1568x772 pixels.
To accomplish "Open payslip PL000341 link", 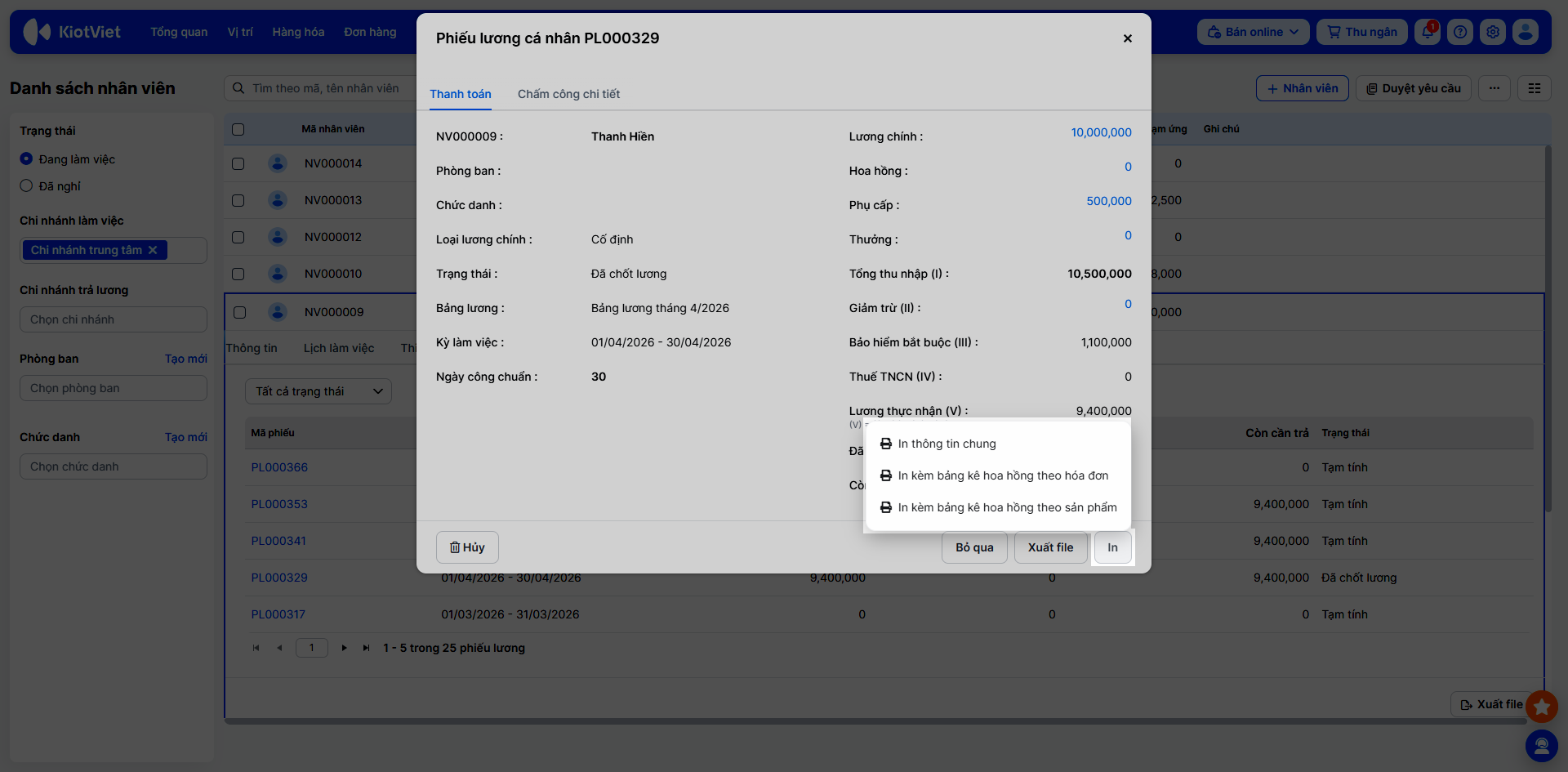I will coord(278,541).
